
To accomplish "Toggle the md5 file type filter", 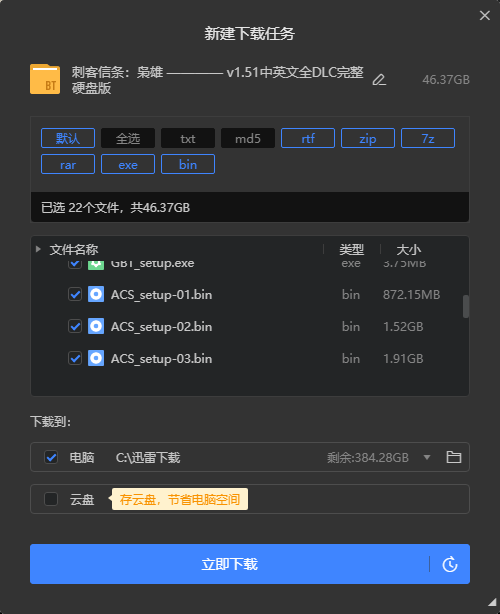I will (248, 138).
